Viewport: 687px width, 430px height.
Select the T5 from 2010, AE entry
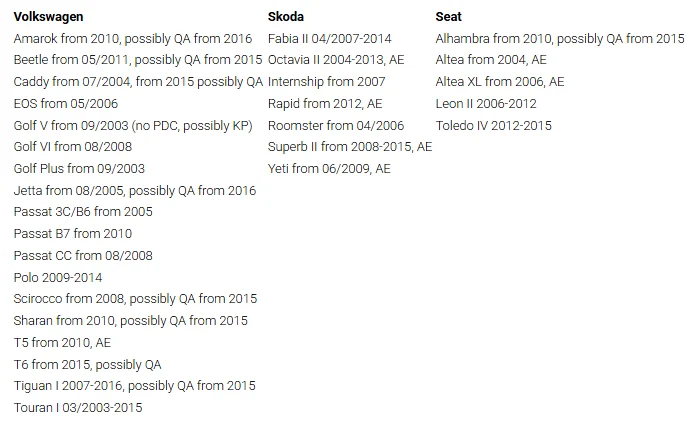[62, 342]
